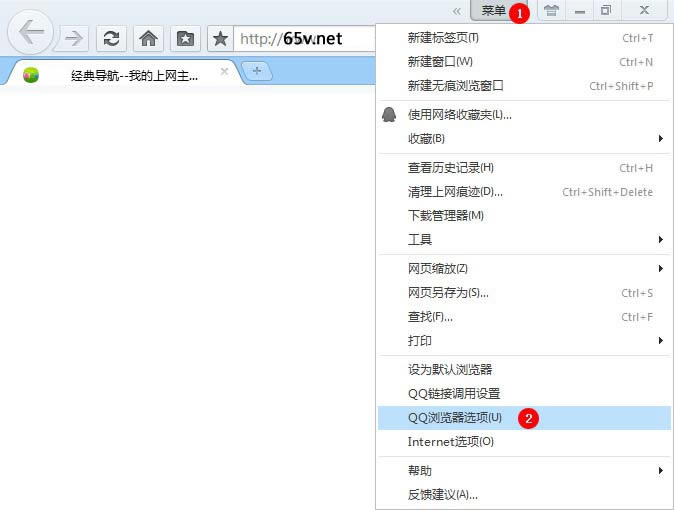Select 新建无痕浏览窗口 menu item

524,86
